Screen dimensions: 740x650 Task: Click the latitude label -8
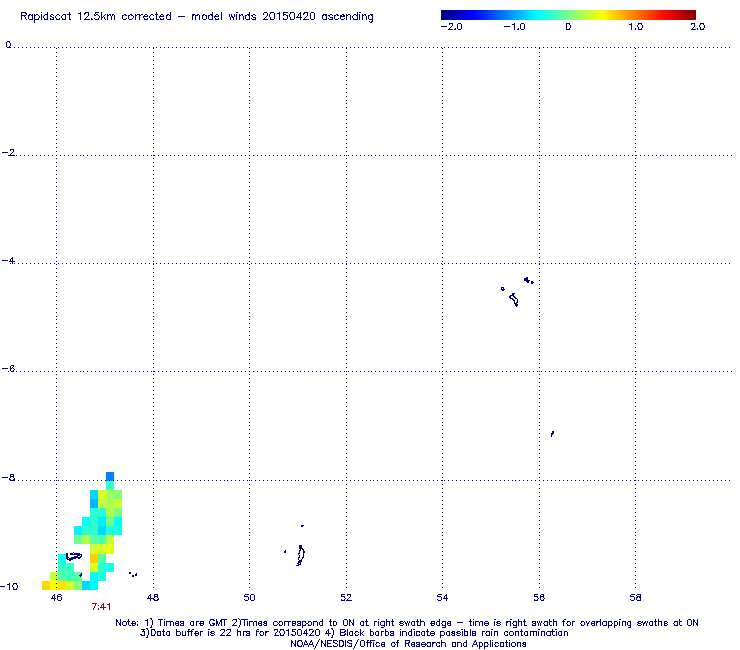8,477
